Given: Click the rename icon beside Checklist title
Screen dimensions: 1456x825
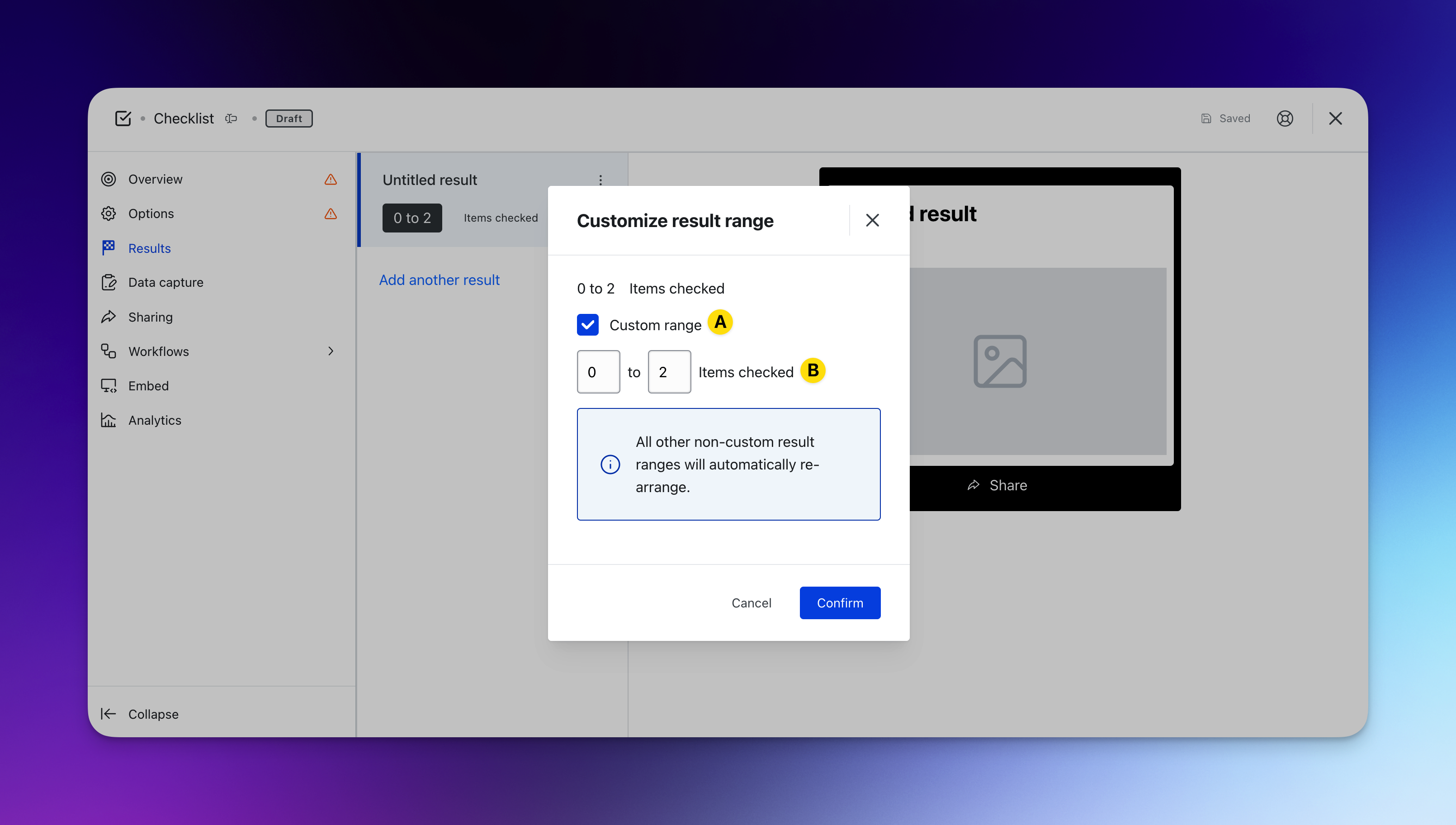Looking at the screenshot, I should [x=231, y=119].
